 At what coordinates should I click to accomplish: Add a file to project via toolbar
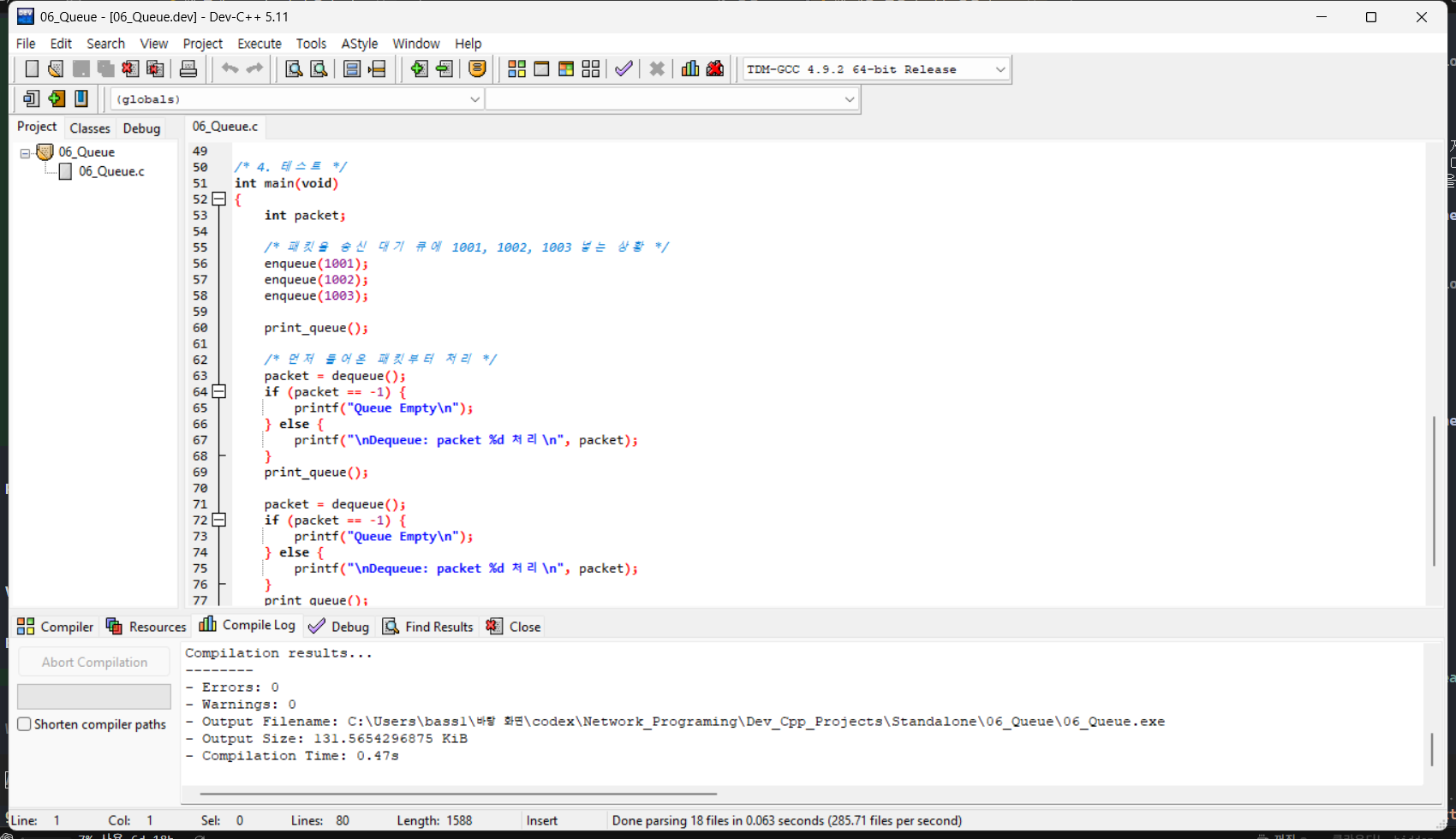pos(419,69)
